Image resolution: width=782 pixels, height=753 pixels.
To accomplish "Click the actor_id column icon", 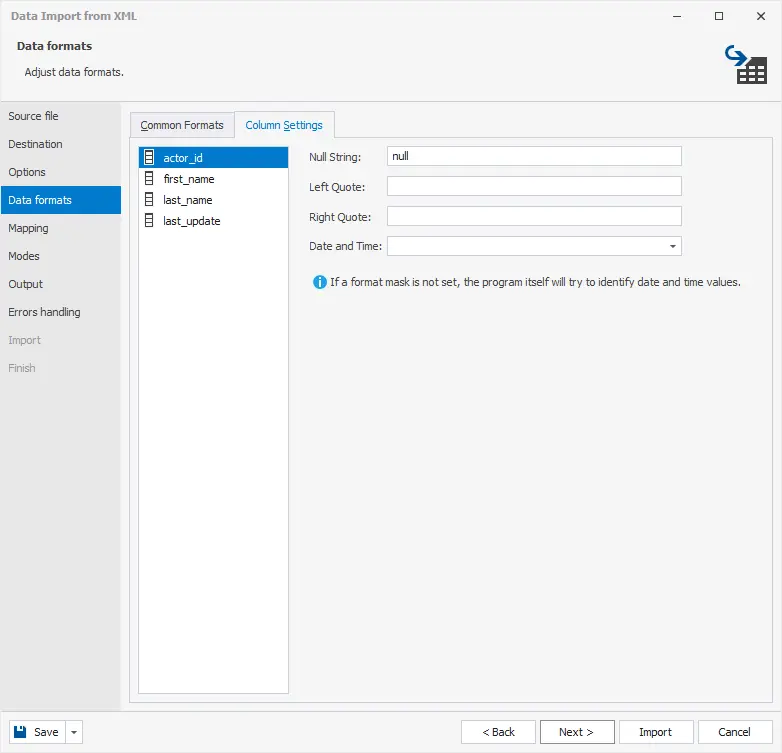I will tap(149, 158).
